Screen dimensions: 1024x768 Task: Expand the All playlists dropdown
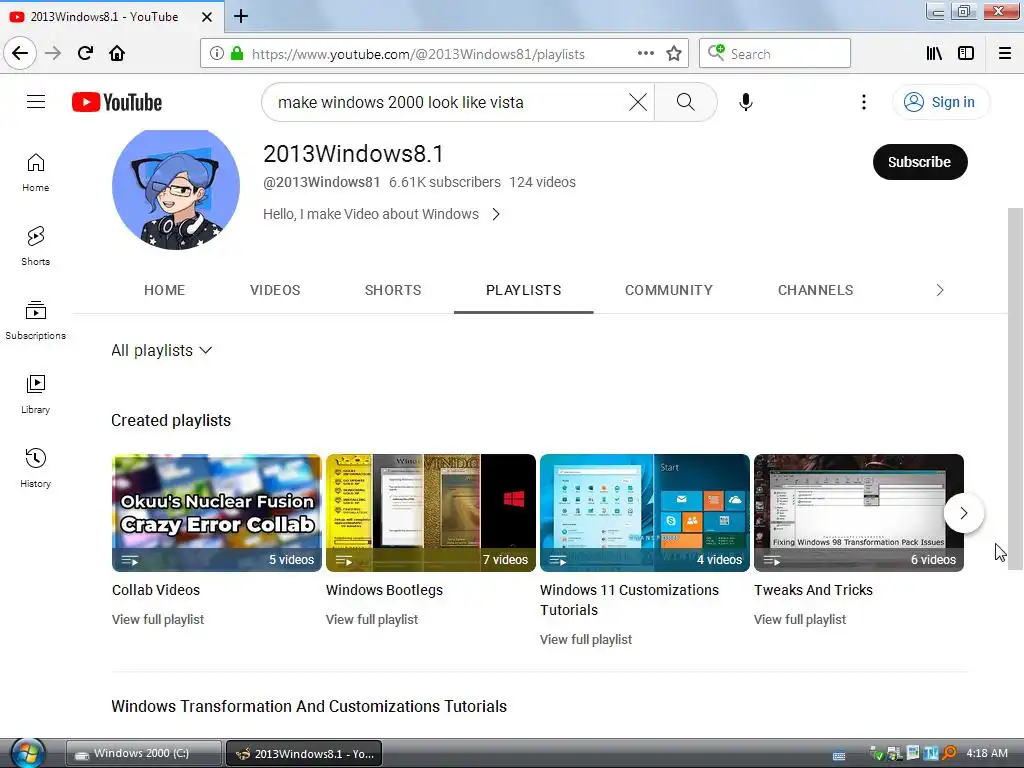(161, 351)
